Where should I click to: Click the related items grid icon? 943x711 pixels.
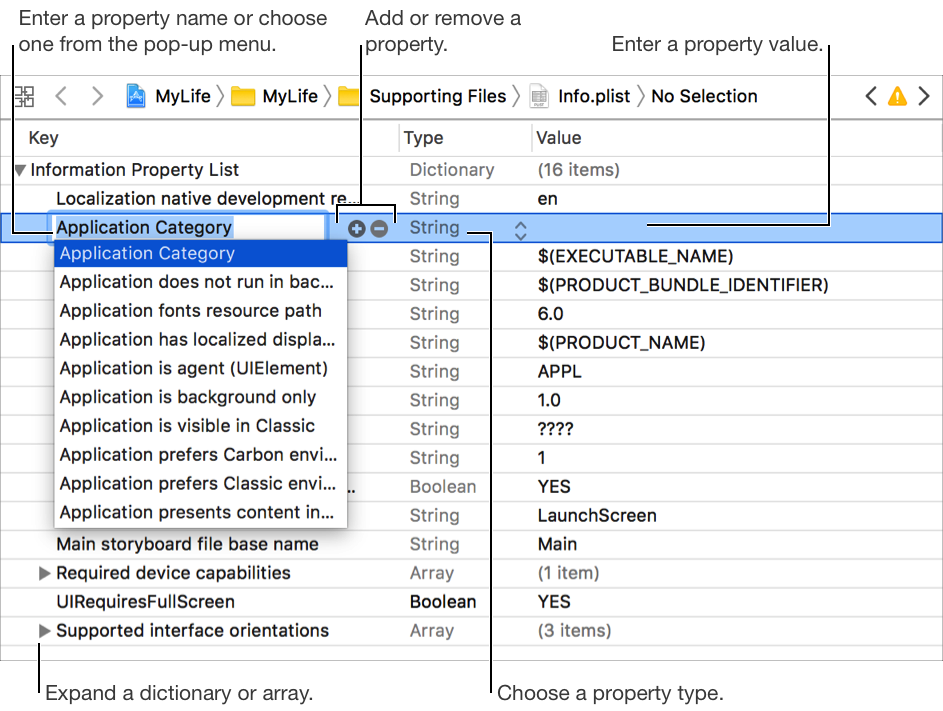24,96
